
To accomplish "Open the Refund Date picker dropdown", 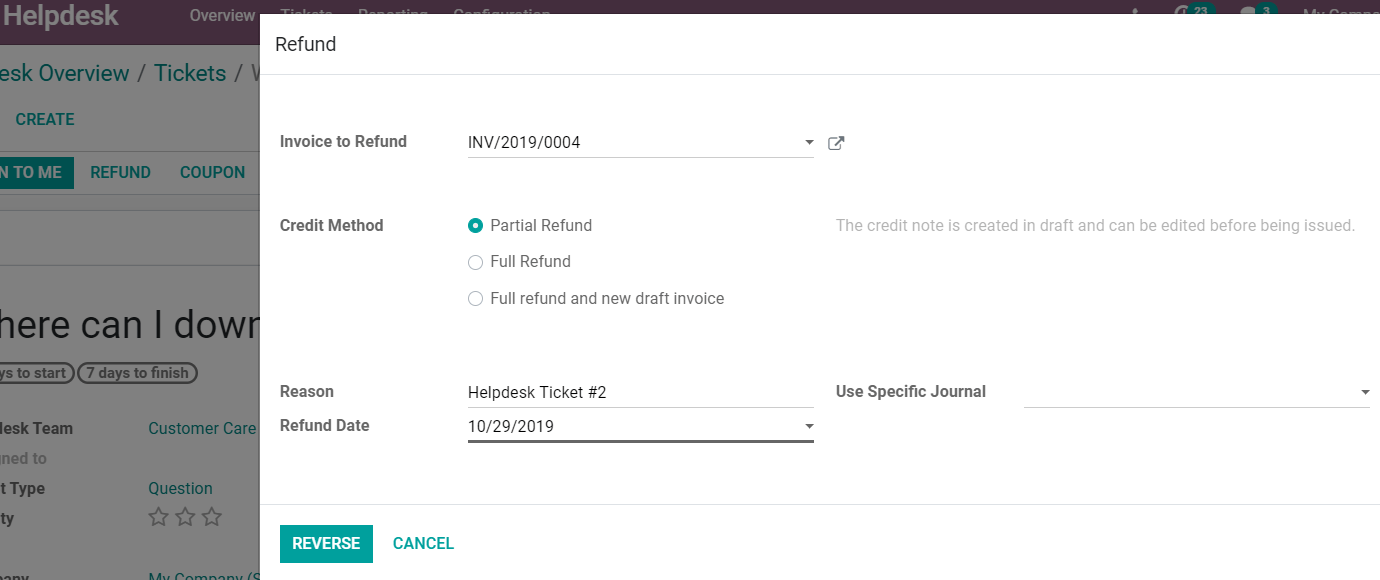I will pos(808,427).
